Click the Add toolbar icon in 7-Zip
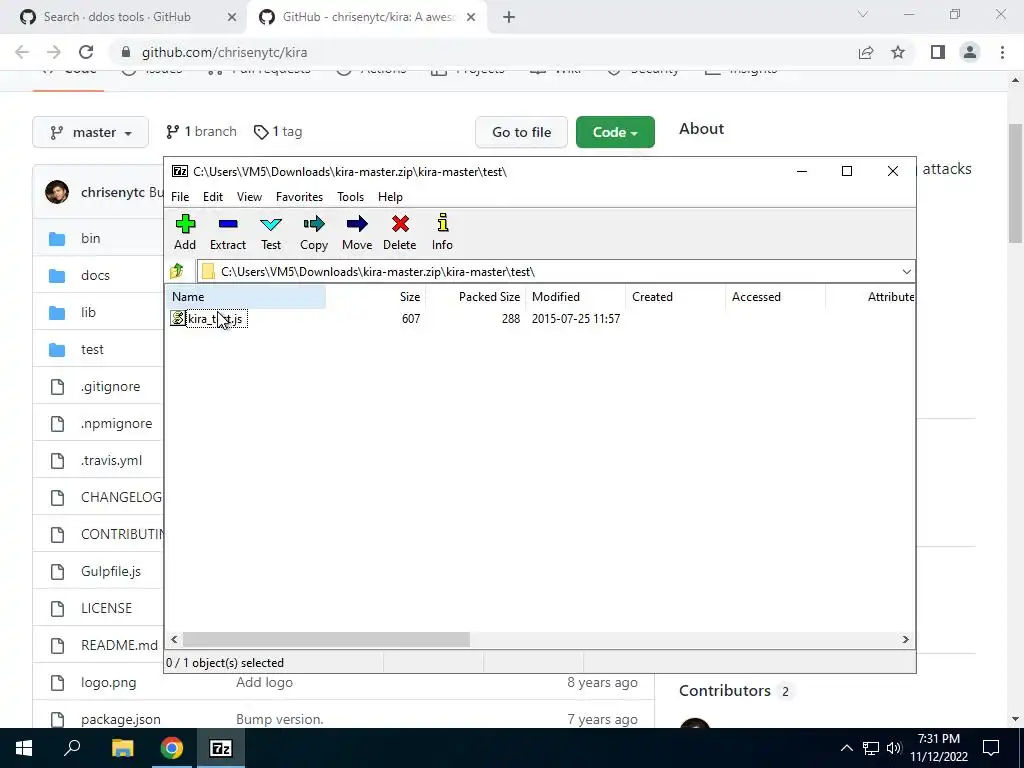1024x768 pixels. pyautogui.click(x=185, y=232)
